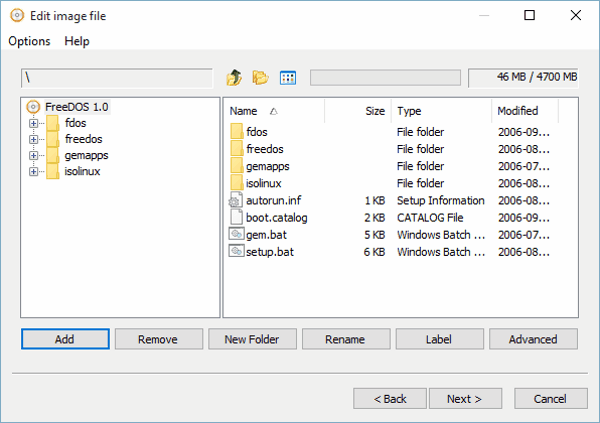600x423 pixels.
Task: Click the go up one folder icon
Action: point(234,78)
